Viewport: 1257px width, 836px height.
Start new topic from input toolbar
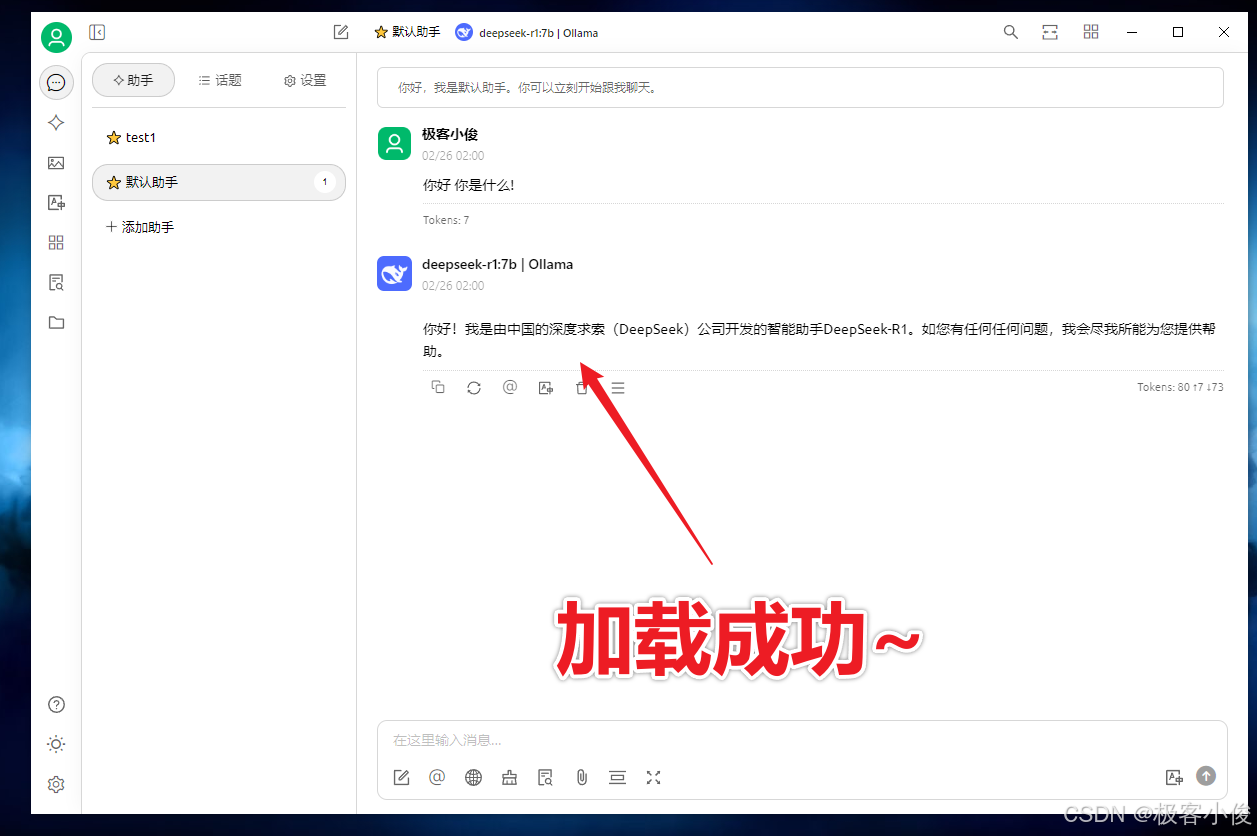pos(401,777)
